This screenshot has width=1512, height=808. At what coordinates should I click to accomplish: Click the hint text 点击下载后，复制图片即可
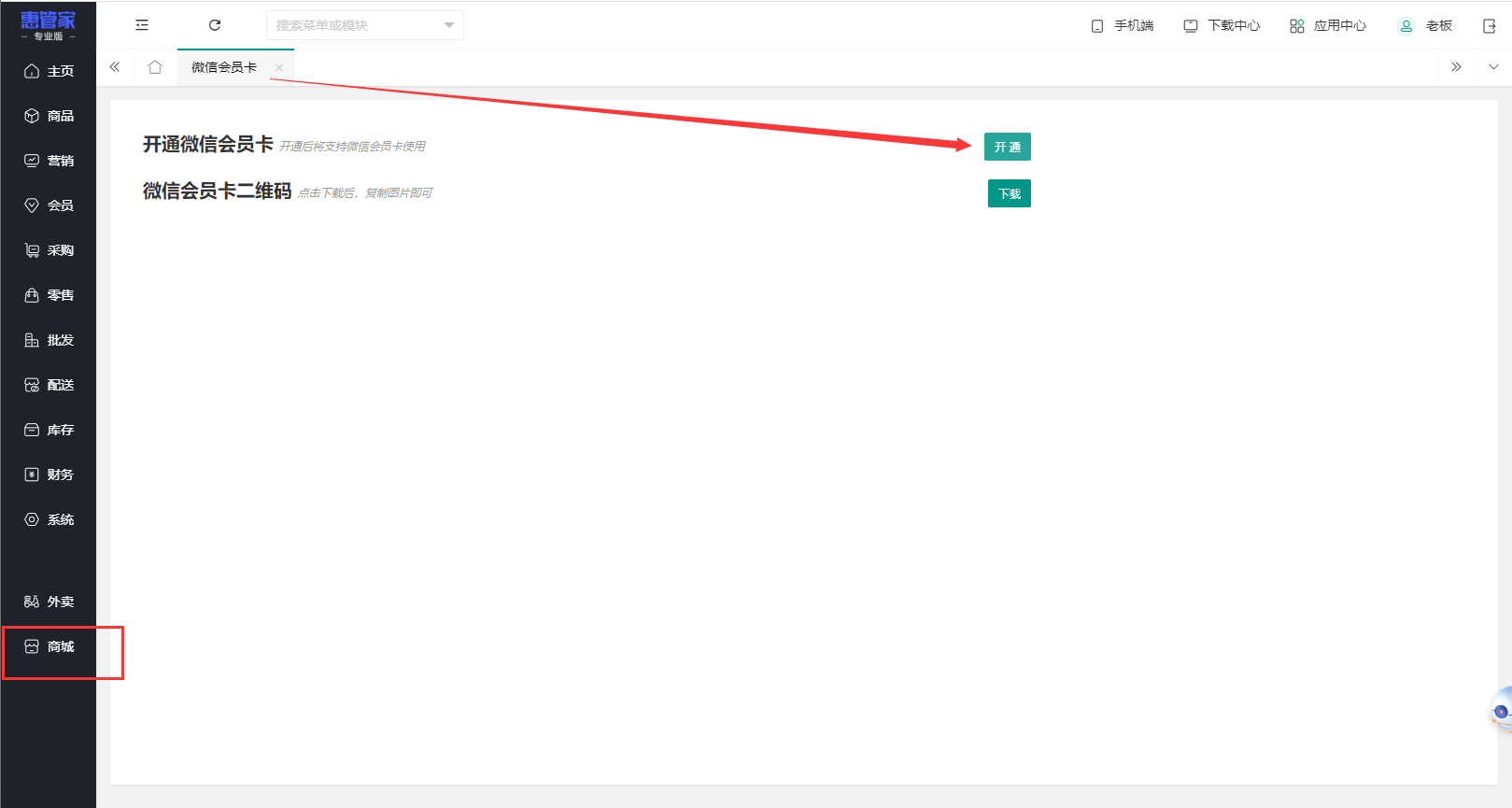365,193
